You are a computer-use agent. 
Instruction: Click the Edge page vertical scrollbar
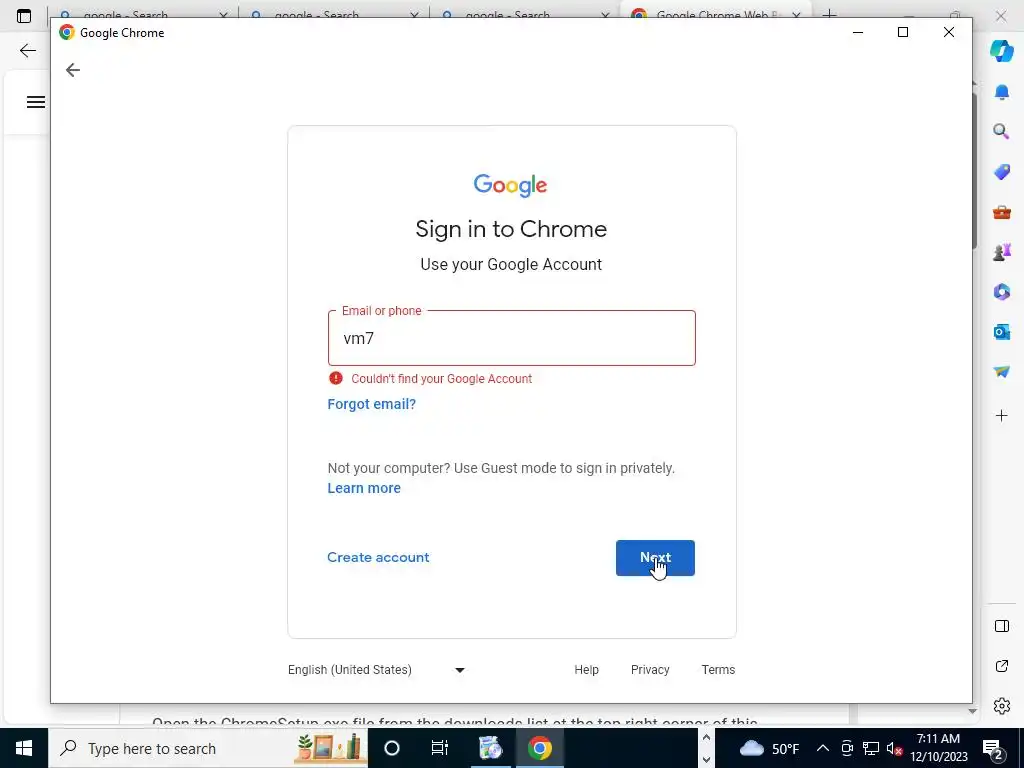[x=974, y=170]
